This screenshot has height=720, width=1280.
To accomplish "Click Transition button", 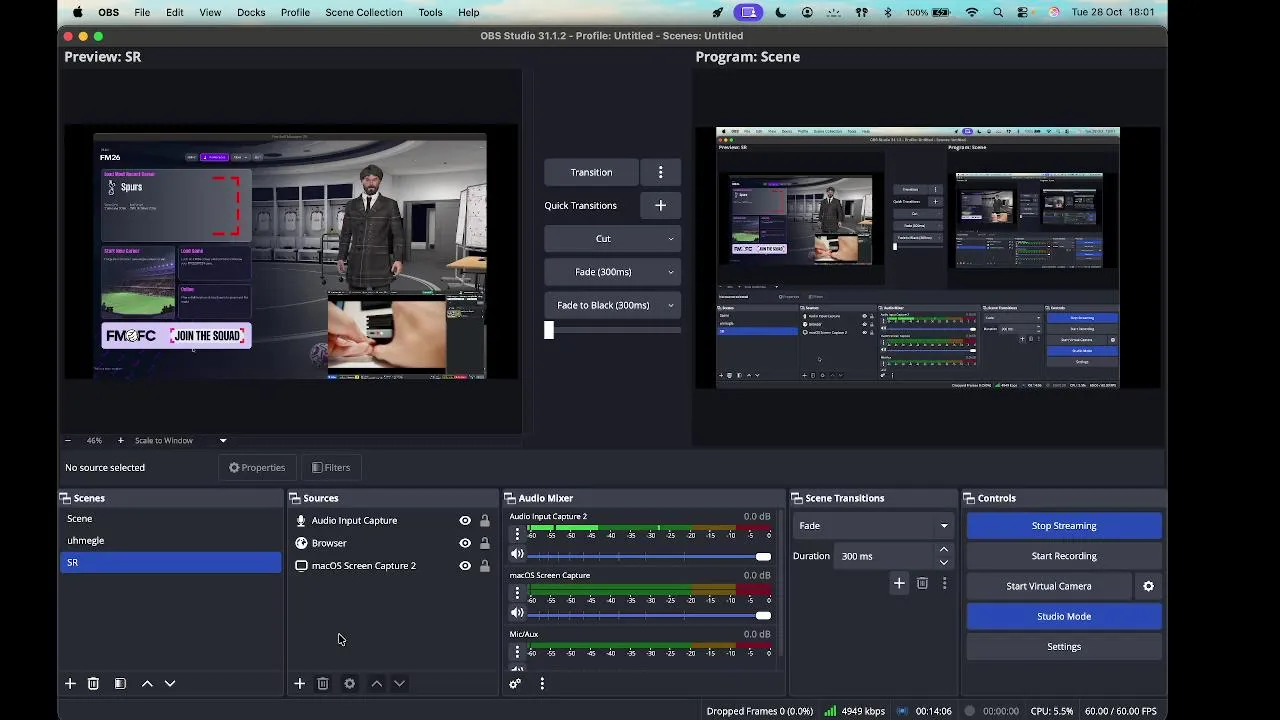I will pyautogui.click(x=591, y=172).
